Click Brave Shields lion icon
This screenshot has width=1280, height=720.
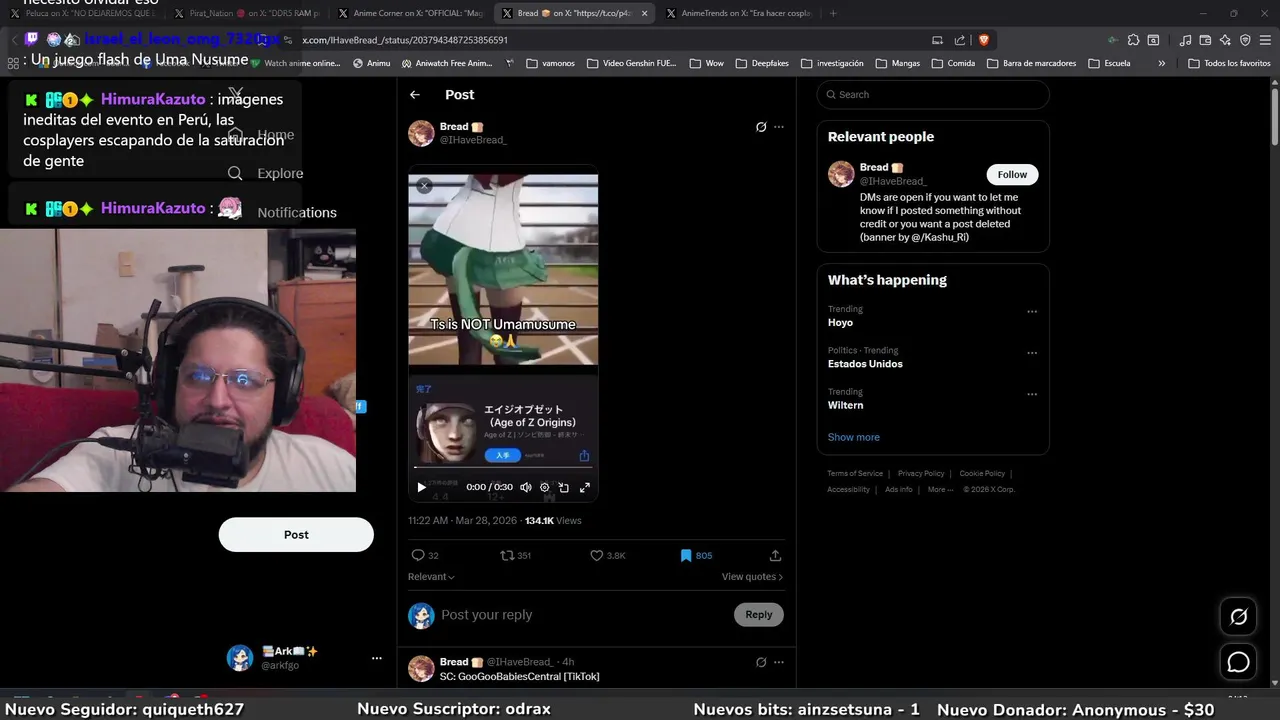pyautogui.click(x=983, y=40)
